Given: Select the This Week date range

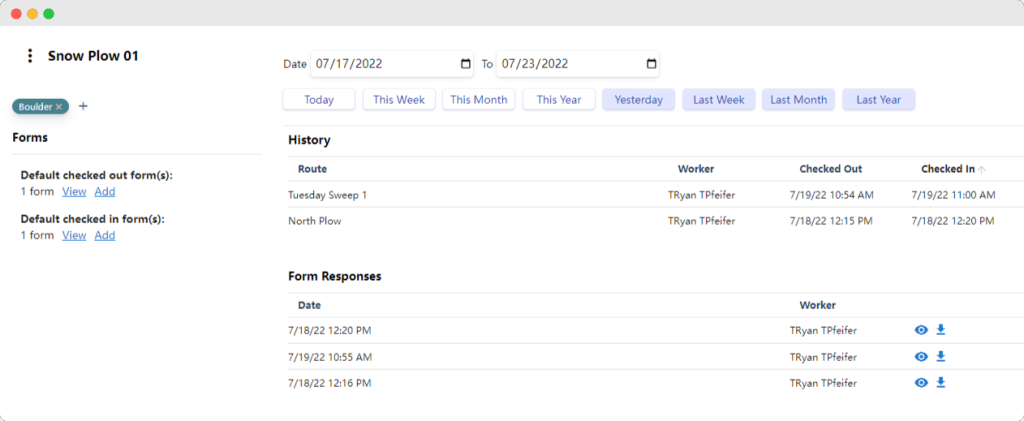Looking at the screenshot, I should point(399,100).
